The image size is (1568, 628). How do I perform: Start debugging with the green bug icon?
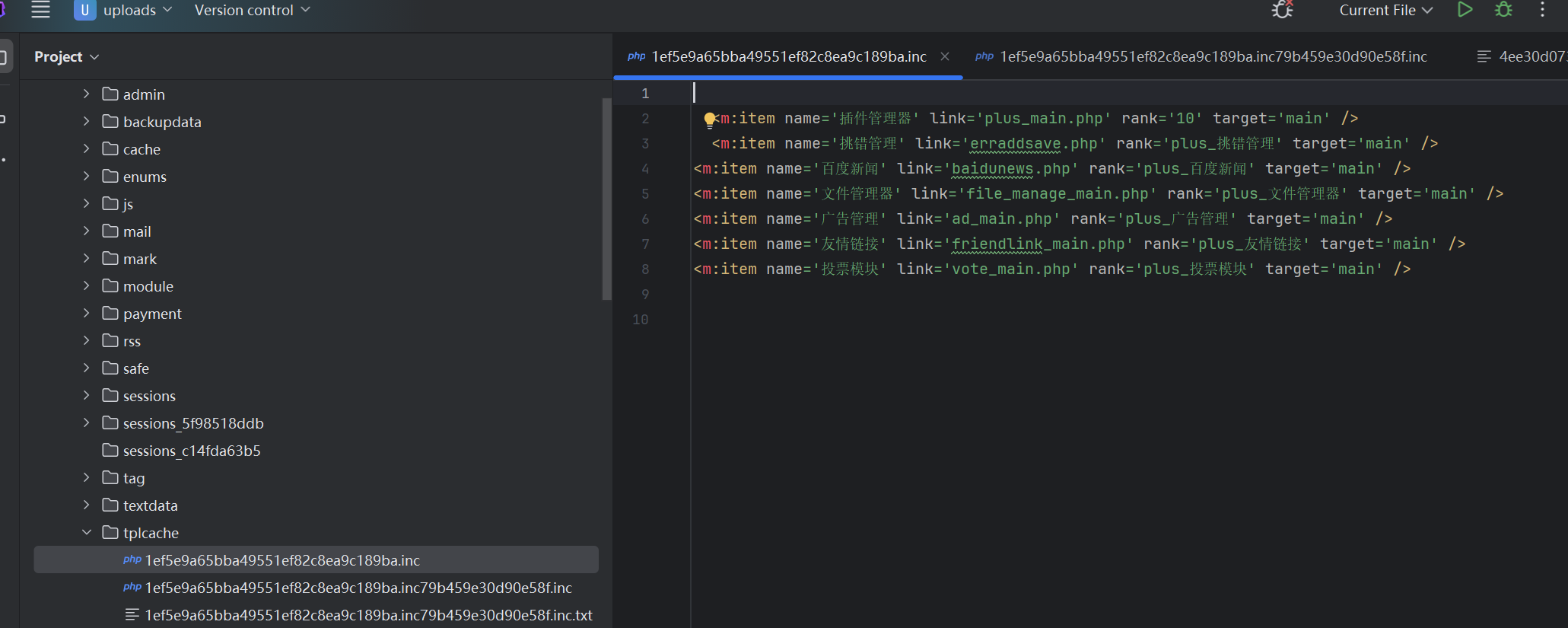[x=1503, y=10]
